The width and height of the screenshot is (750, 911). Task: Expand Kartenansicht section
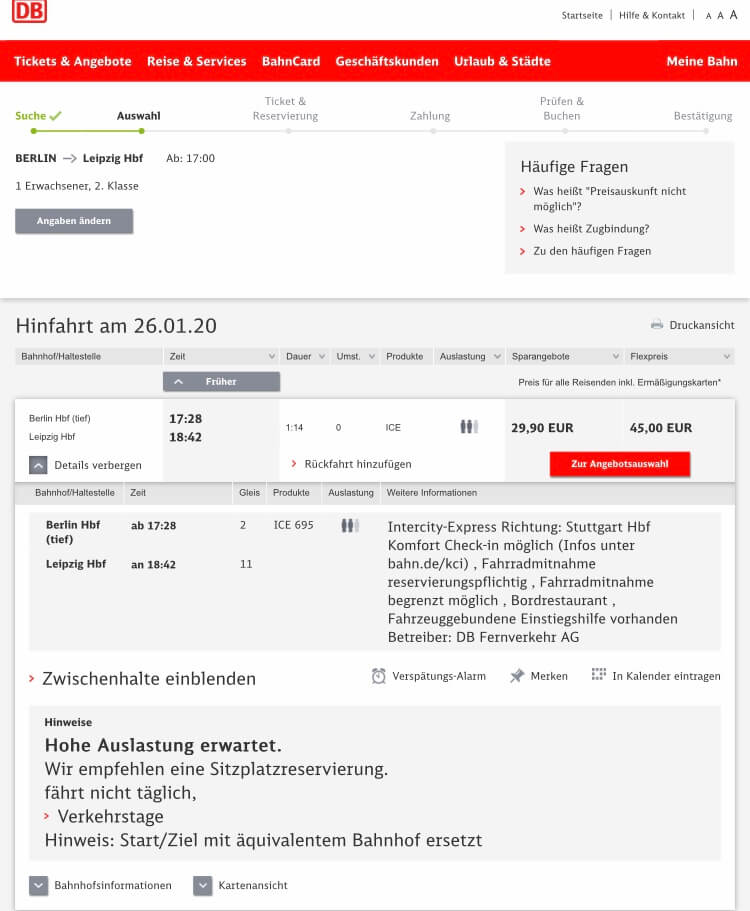coord(203,885)
